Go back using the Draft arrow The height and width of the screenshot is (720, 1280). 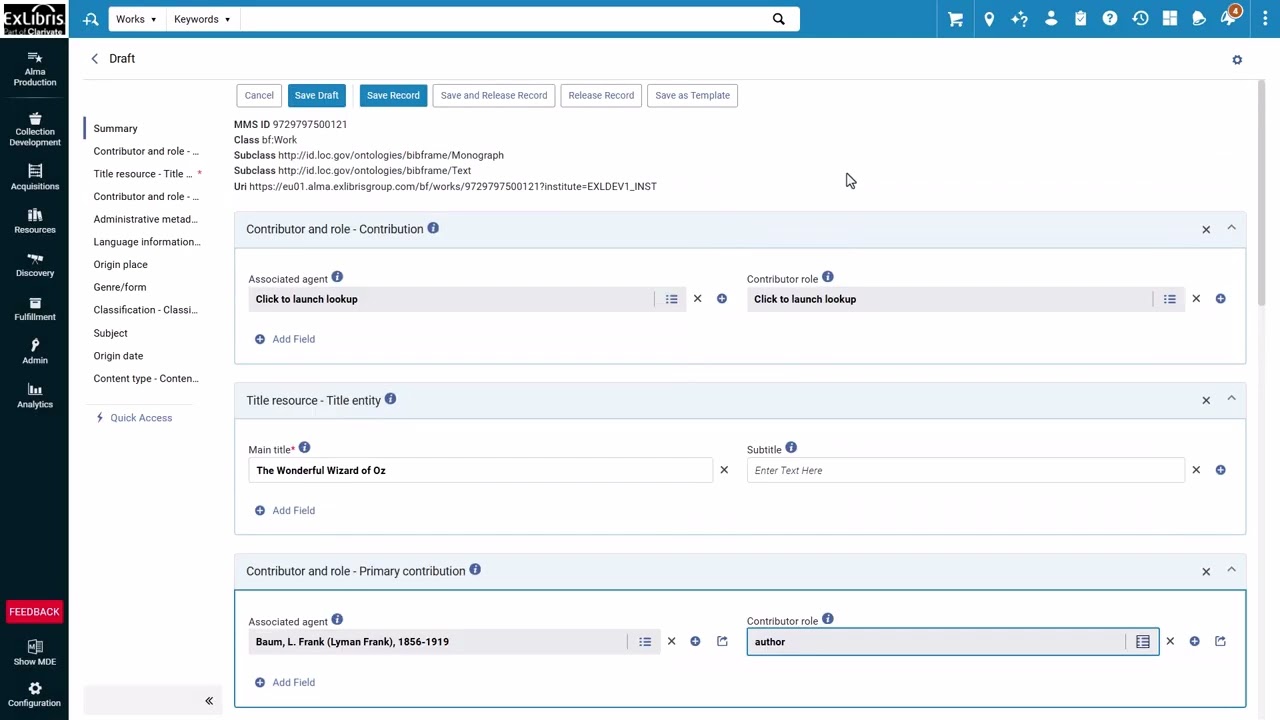pyautogui.click(x=95, y=59)
